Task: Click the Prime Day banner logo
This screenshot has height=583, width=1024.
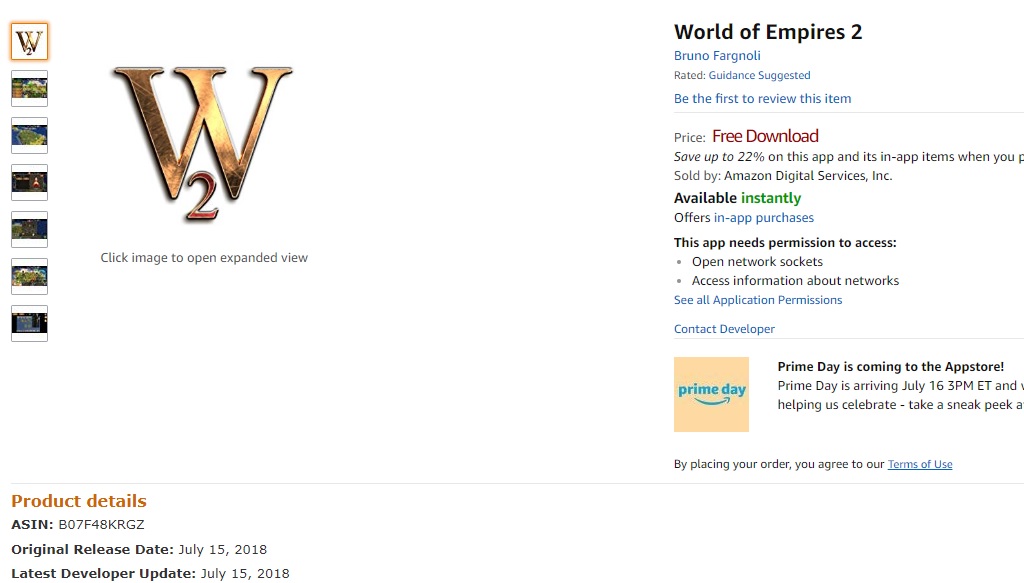Action: pyautogui.click(x=711, y=394)
